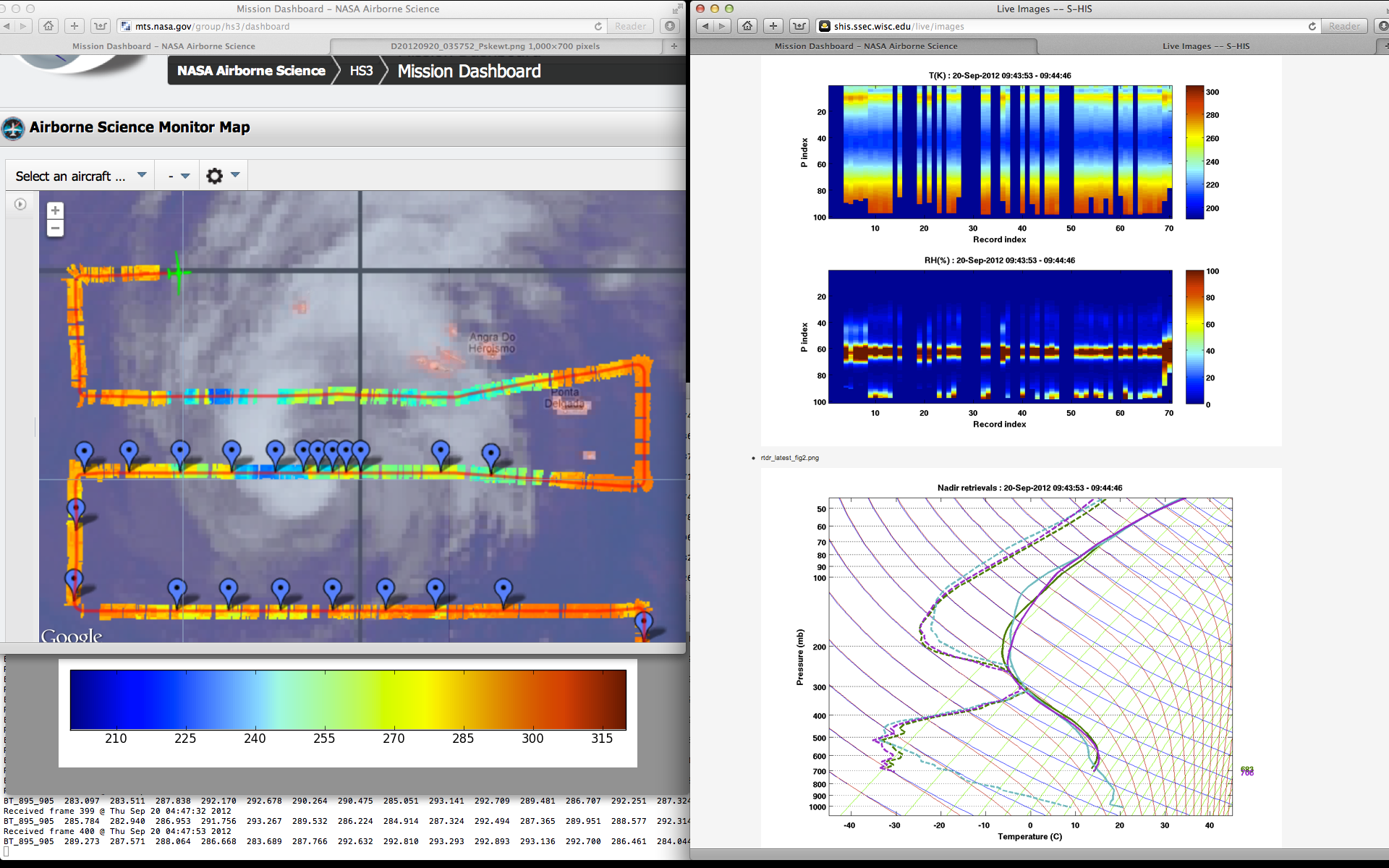
Task: Switch to Live Images -- S-HIS tab
Action: tap(1205, 46)
